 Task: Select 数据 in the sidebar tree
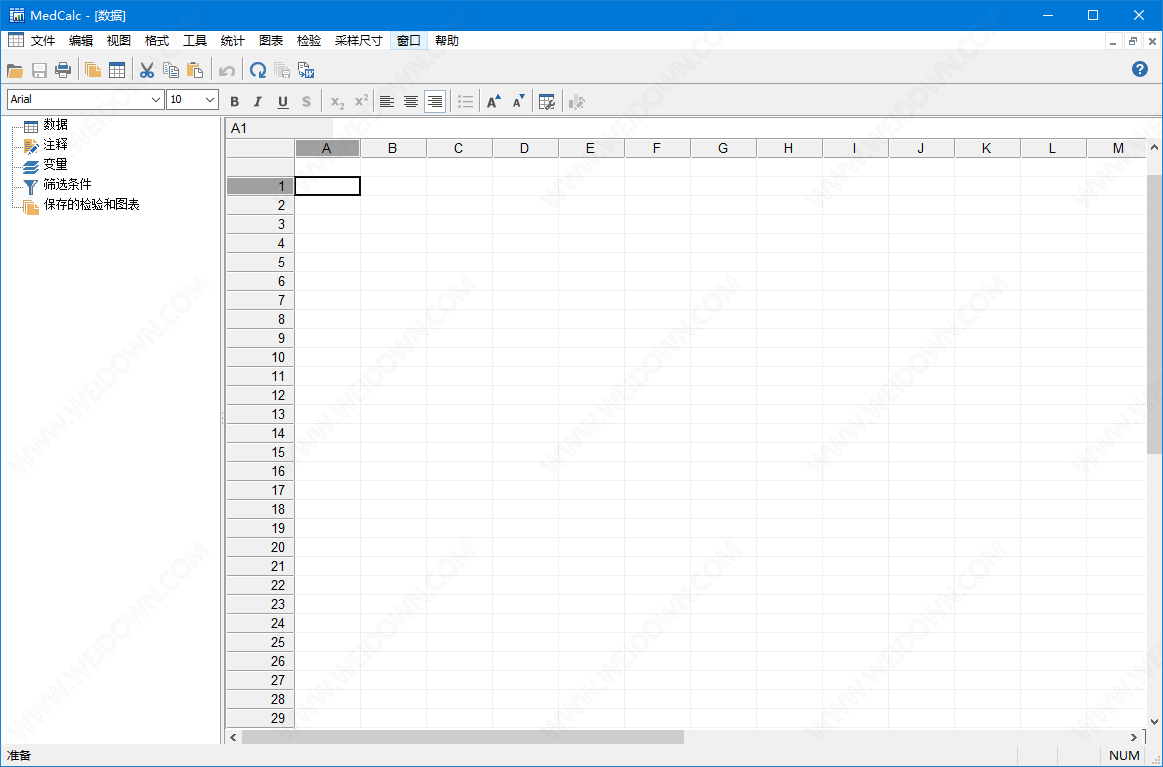pyautogui.click(x=55, y=125)
